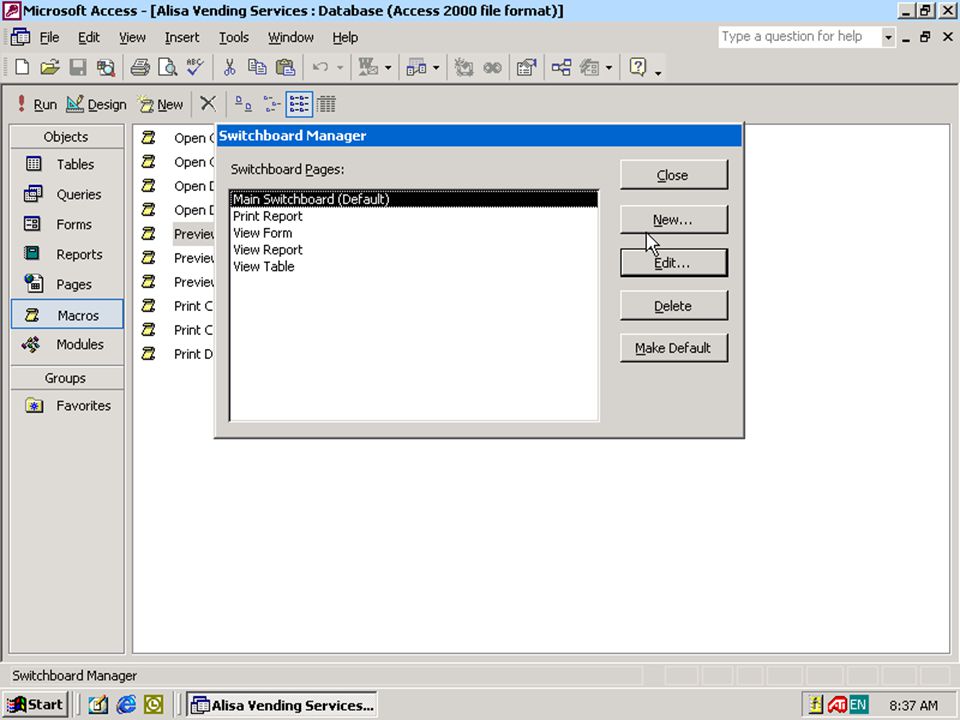This screenshot has width=960, height=720.
Task: Click the New... button in Switchboard Manager
Action: pyautogui.click(x=673, y=220)
